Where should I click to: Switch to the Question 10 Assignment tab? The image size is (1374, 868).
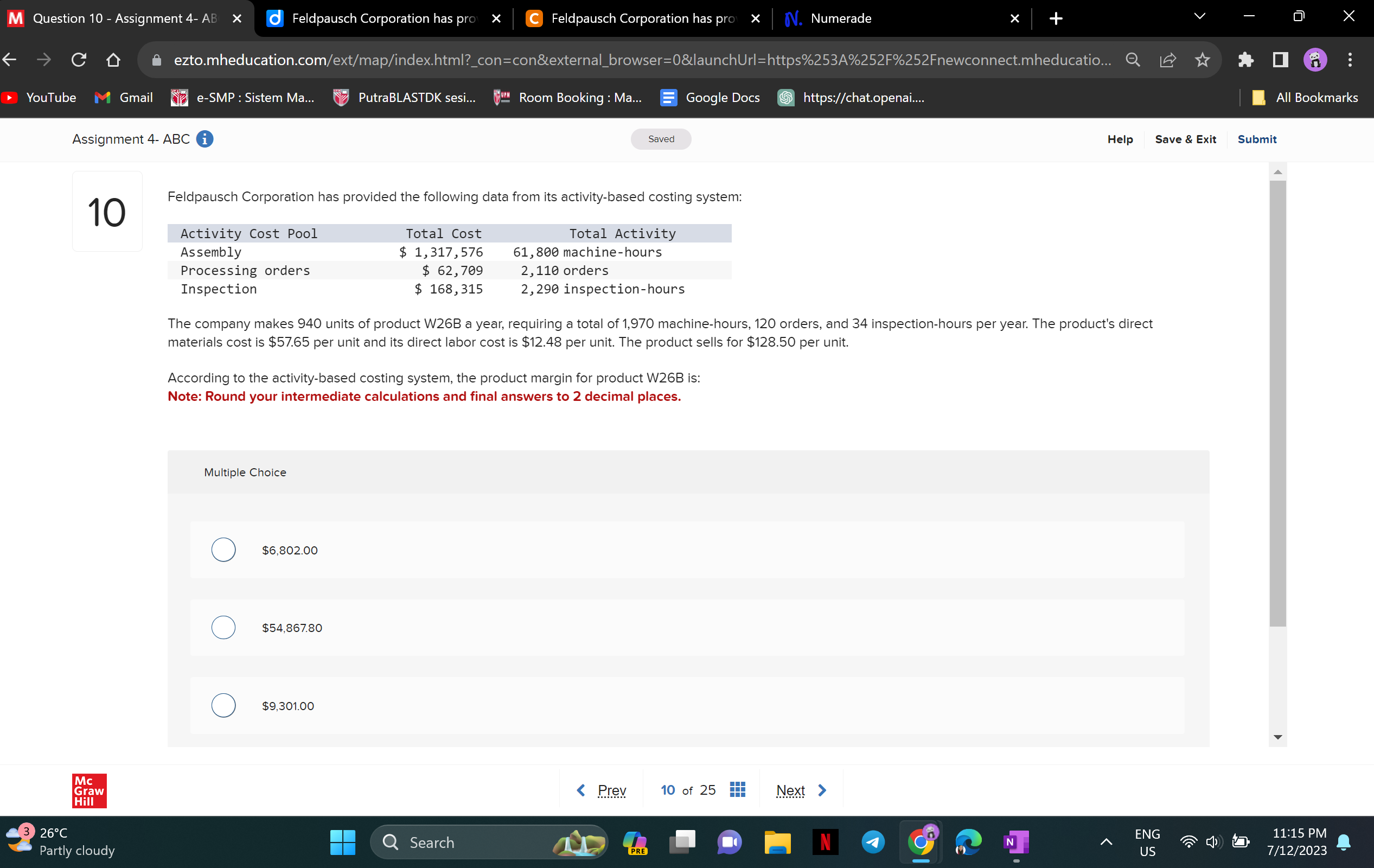(x=114, y=18)
